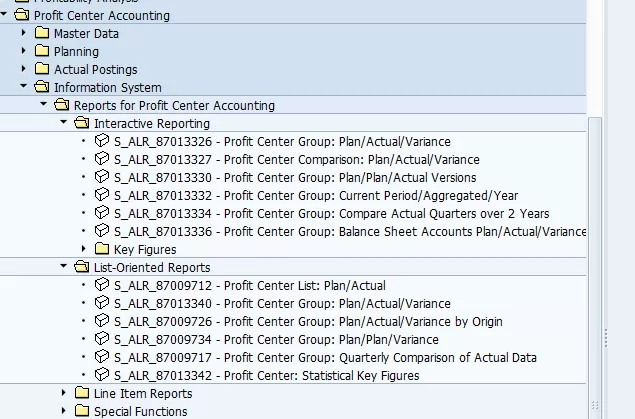Click the S_ALR_87013327 transaction cube icon
Screen dimensions: 635x419
click(x=101, y=159)
